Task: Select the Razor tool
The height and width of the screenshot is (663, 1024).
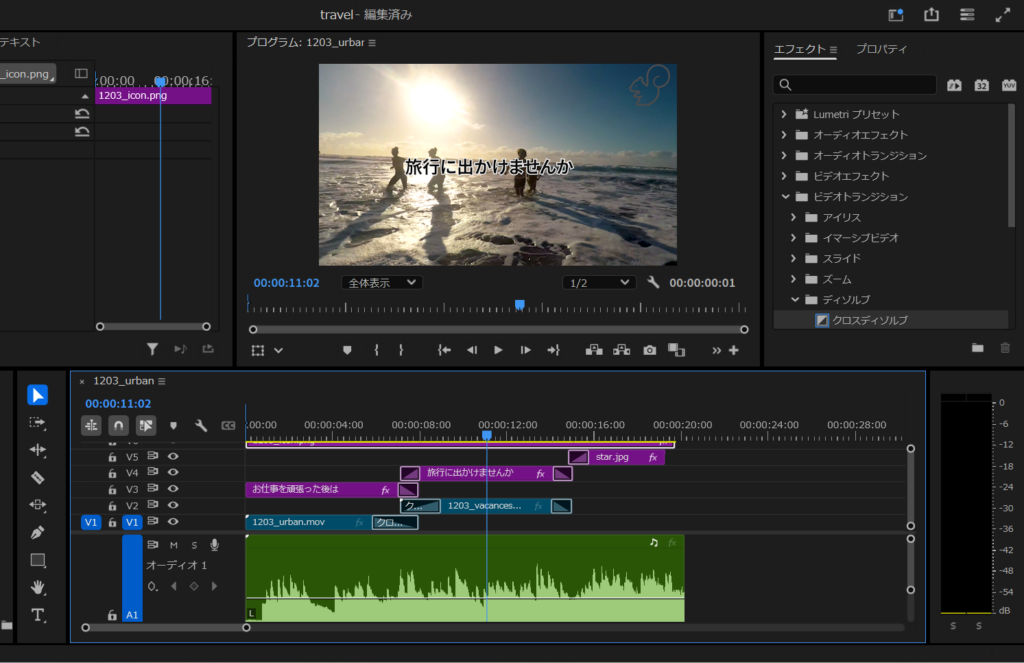Action: (x=38, y=478)
